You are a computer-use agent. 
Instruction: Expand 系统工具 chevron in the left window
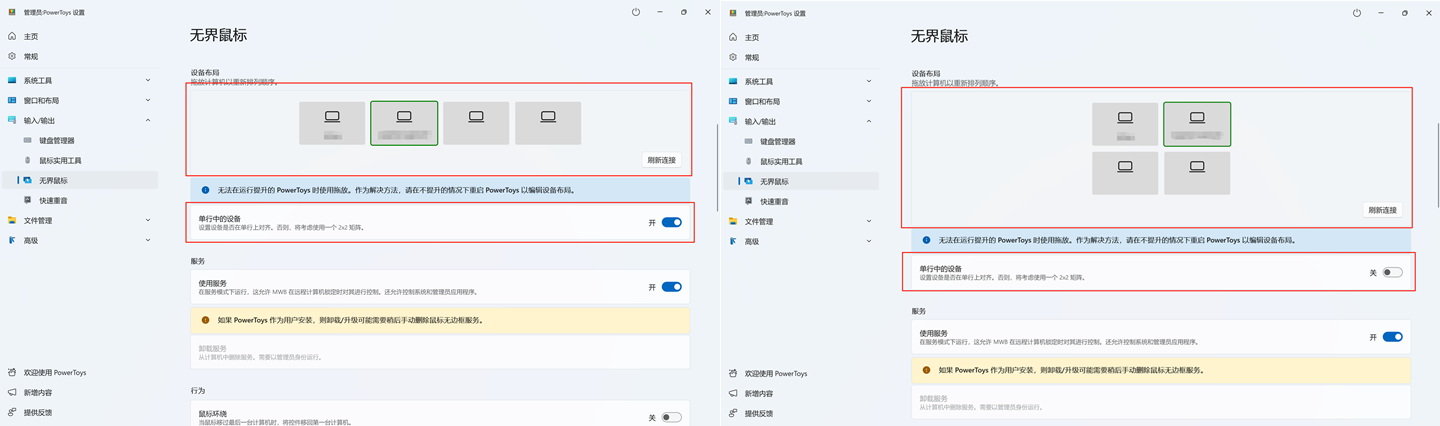(148, 80)
